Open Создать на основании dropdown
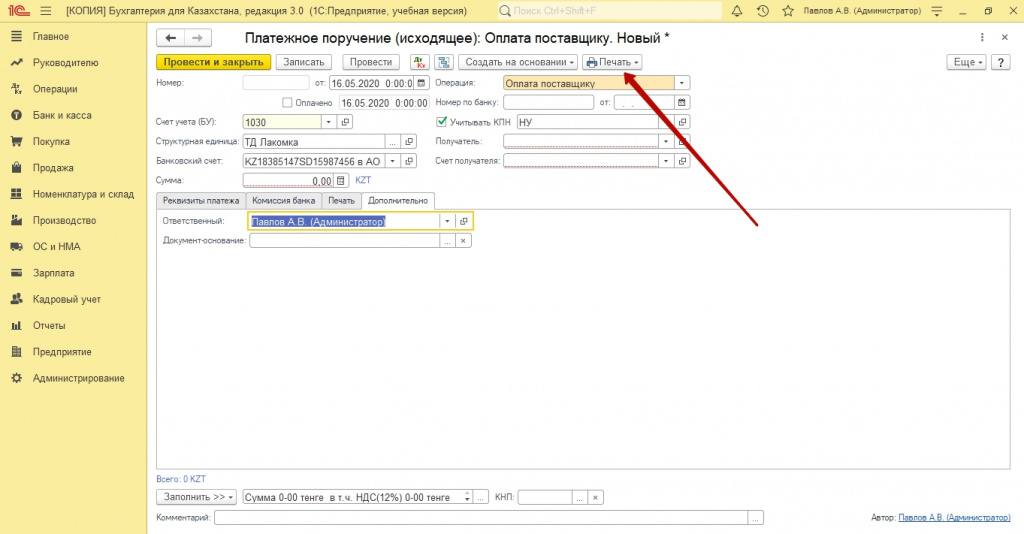This screenshot has width=1024, height=534. [518, 62]
